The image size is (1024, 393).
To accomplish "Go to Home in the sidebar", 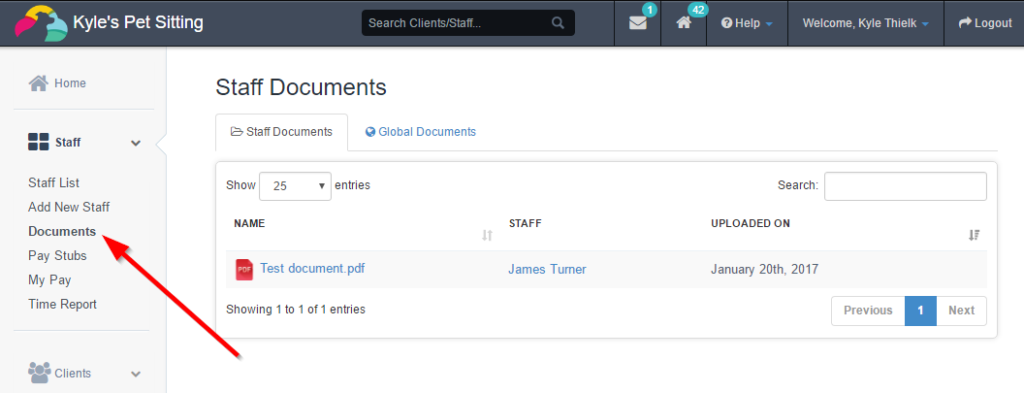I will point(70,84).
